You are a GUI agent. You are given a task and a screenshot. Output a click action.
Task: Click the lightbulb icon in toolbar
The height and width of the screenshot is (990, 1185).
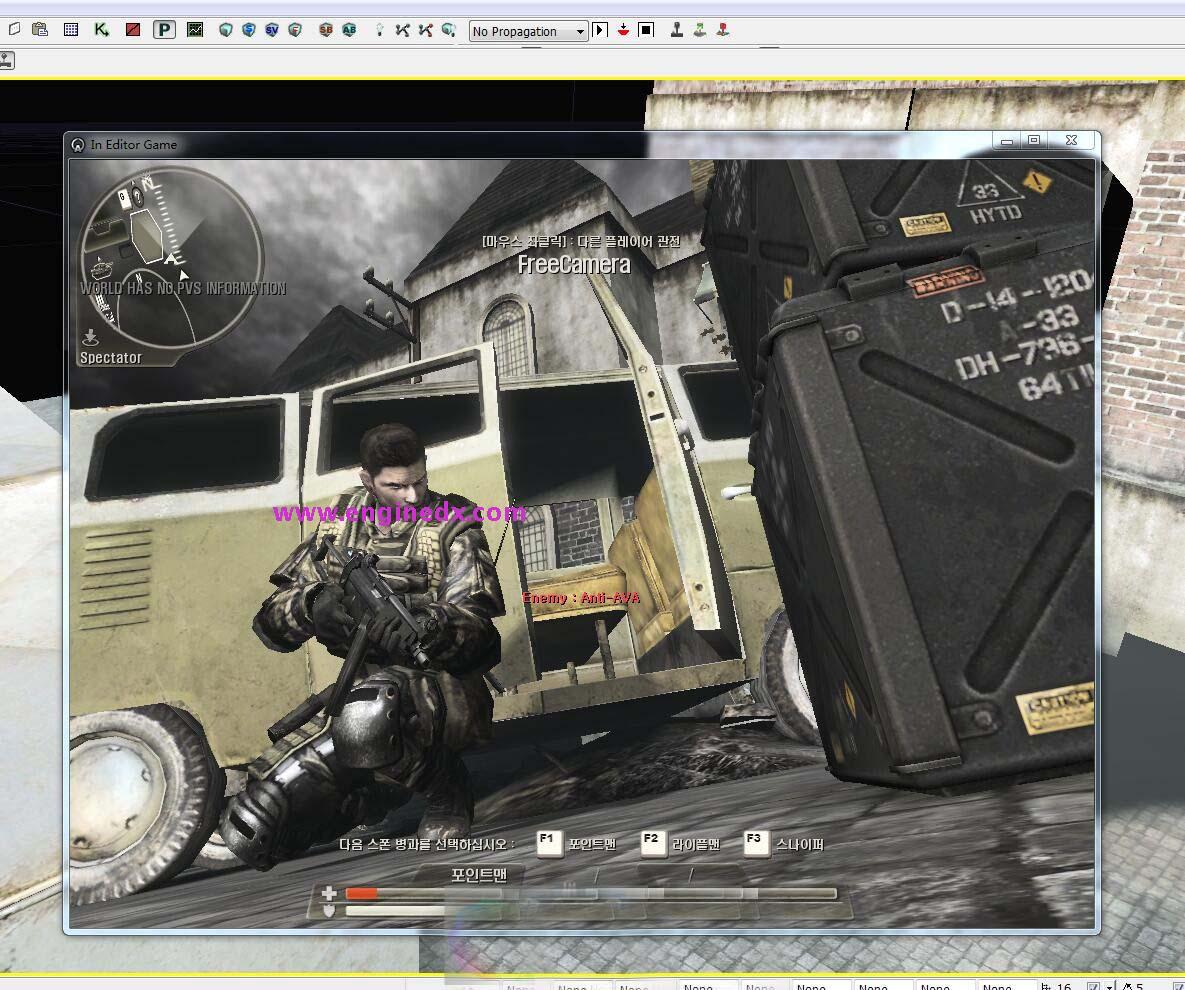(x=379, y=29)
